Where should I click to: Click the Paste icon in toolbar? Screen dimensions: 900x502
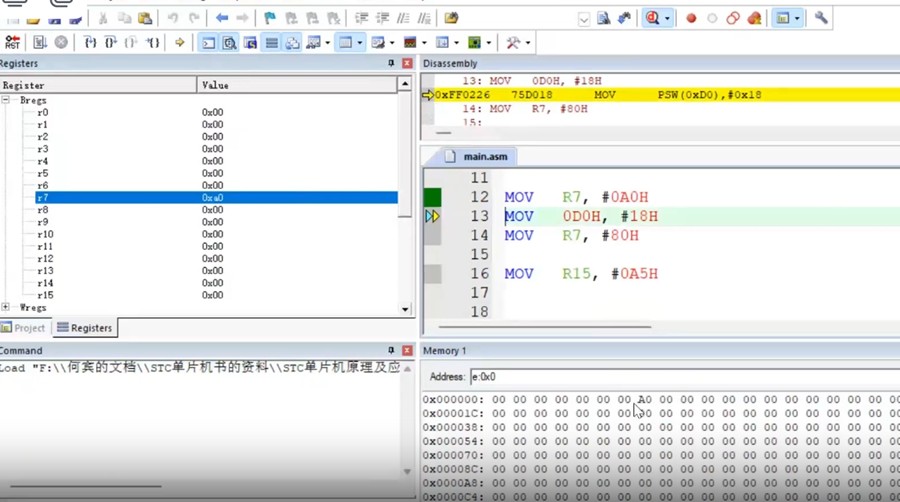pyautogui.click(x=145, y=18)
